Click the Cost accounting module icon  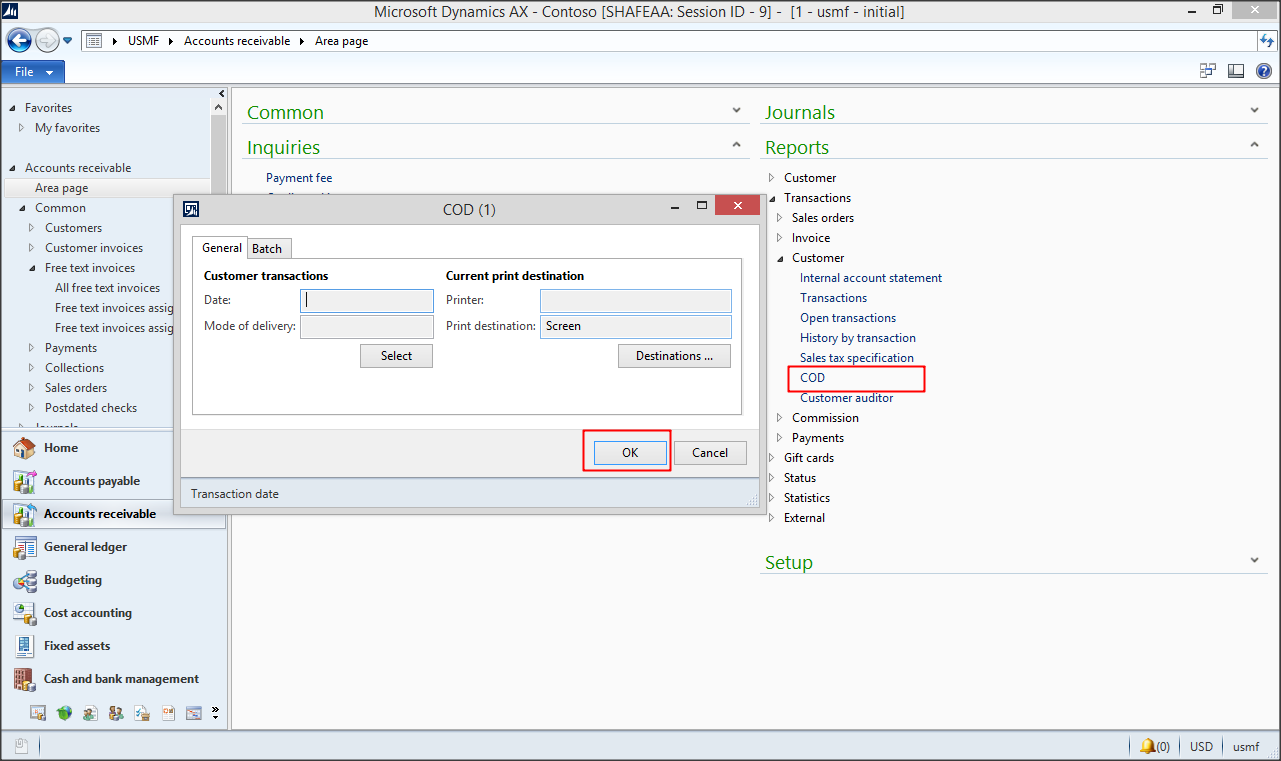24,613
